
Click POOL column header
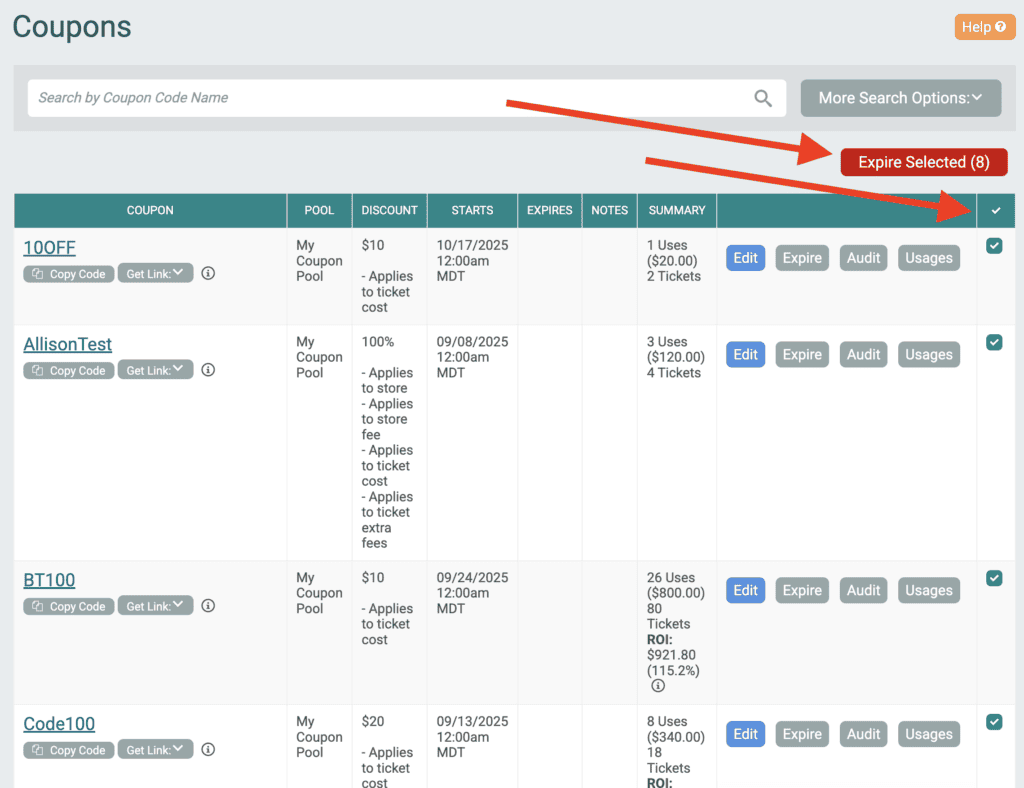[x=319, y=210]
